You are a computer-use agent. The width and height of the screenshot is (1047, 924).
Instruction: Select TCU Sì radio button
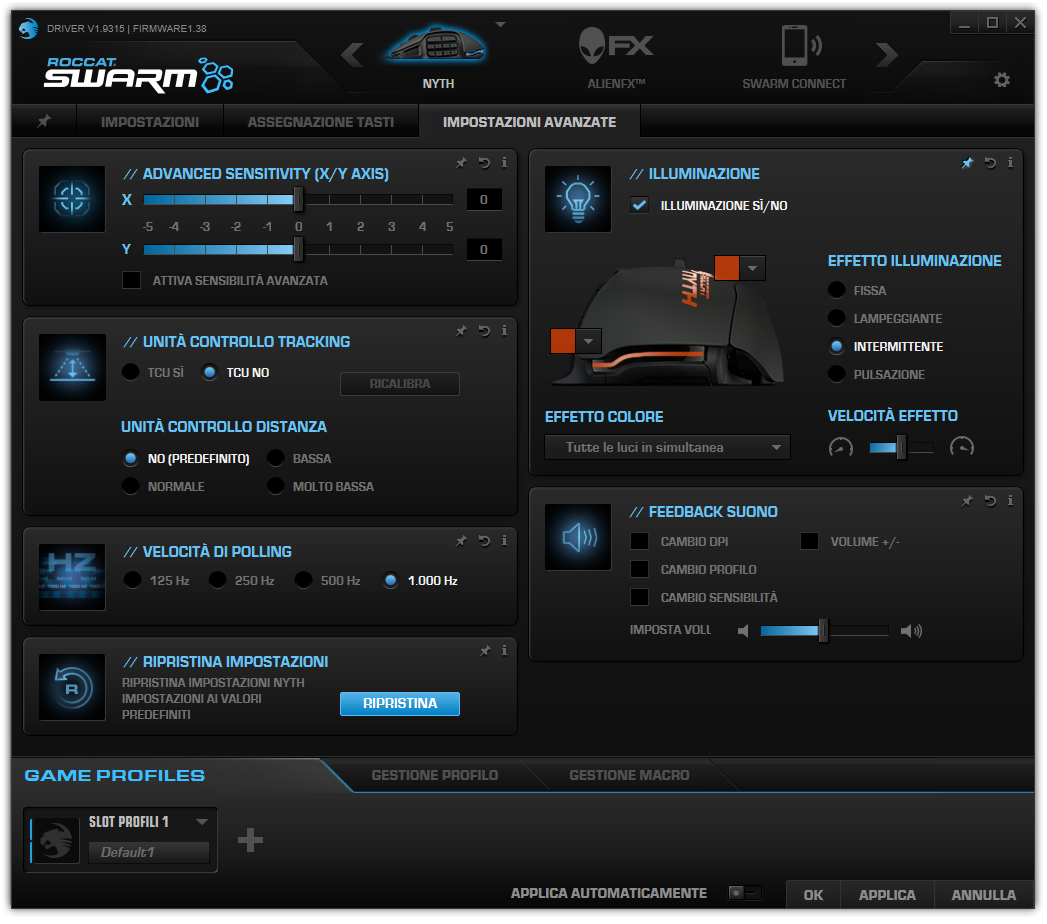pyautogui.click(x=131, y=372)
